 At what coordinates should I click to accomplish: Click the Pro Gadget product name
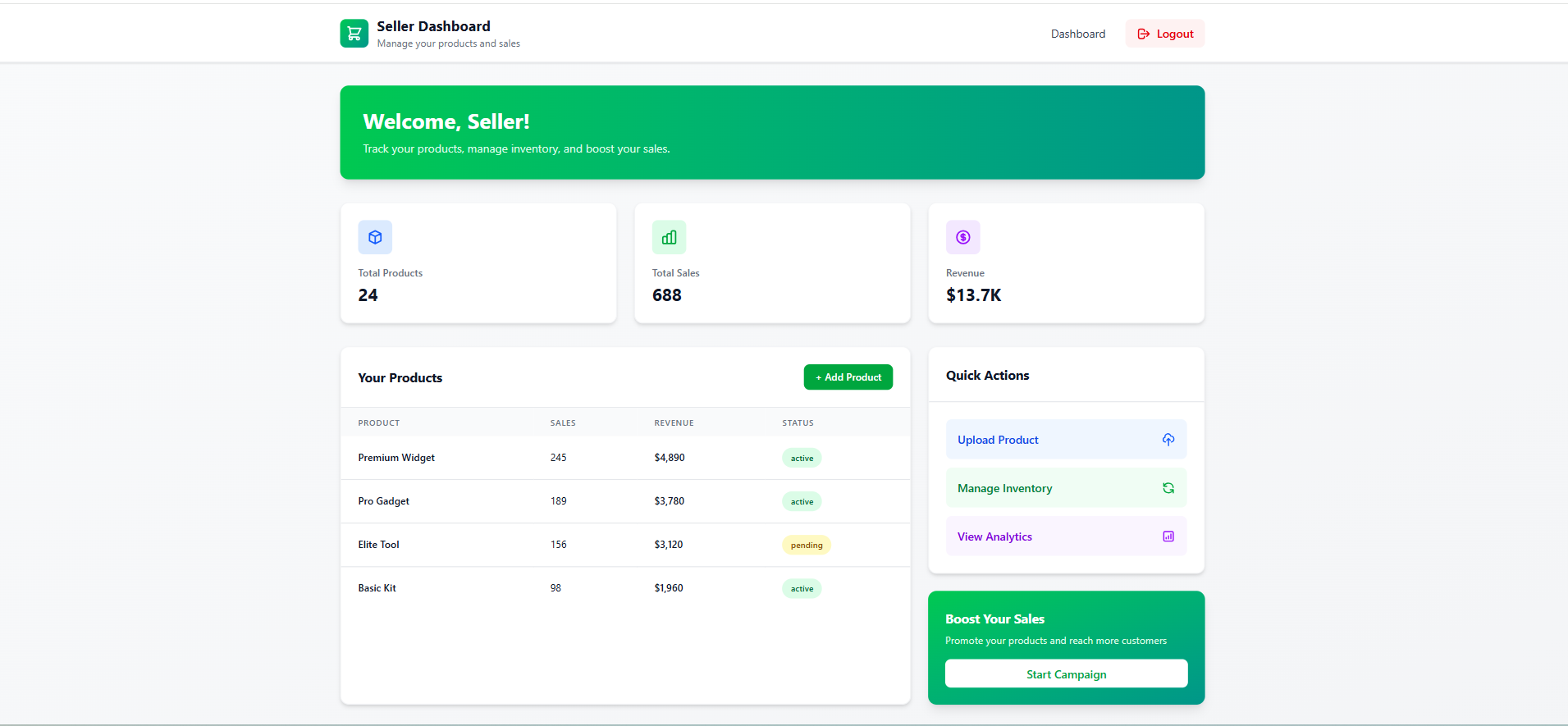tap(383, 501)
